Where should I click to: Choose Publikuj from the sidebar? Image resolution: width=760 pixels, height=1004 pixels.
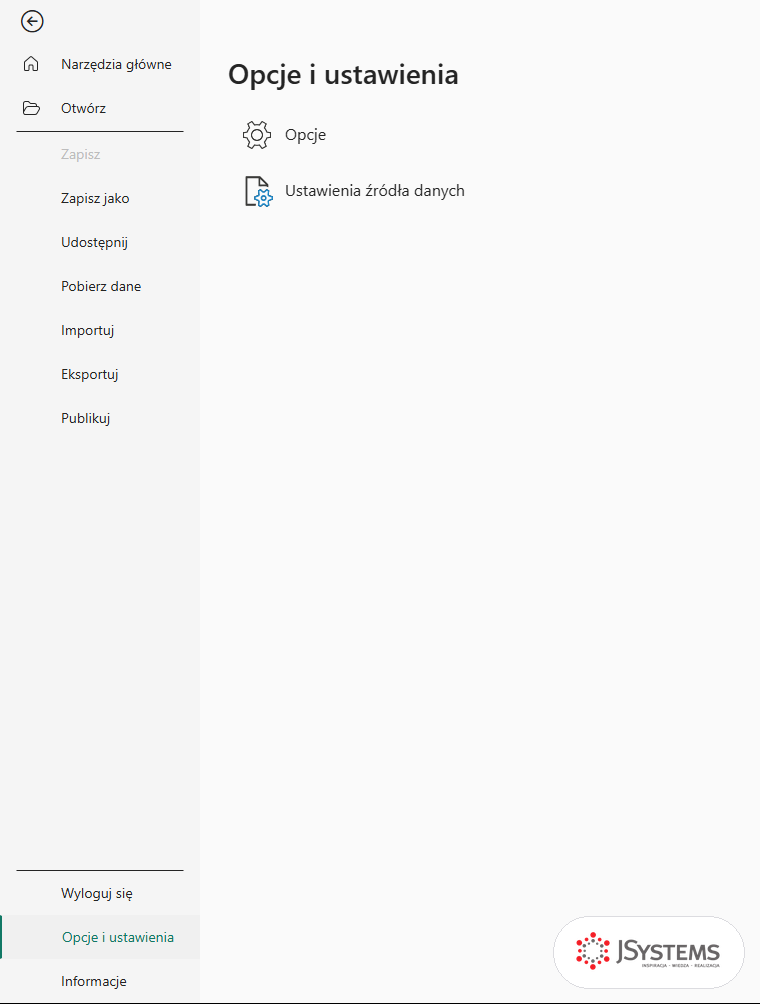pos(86,419)
